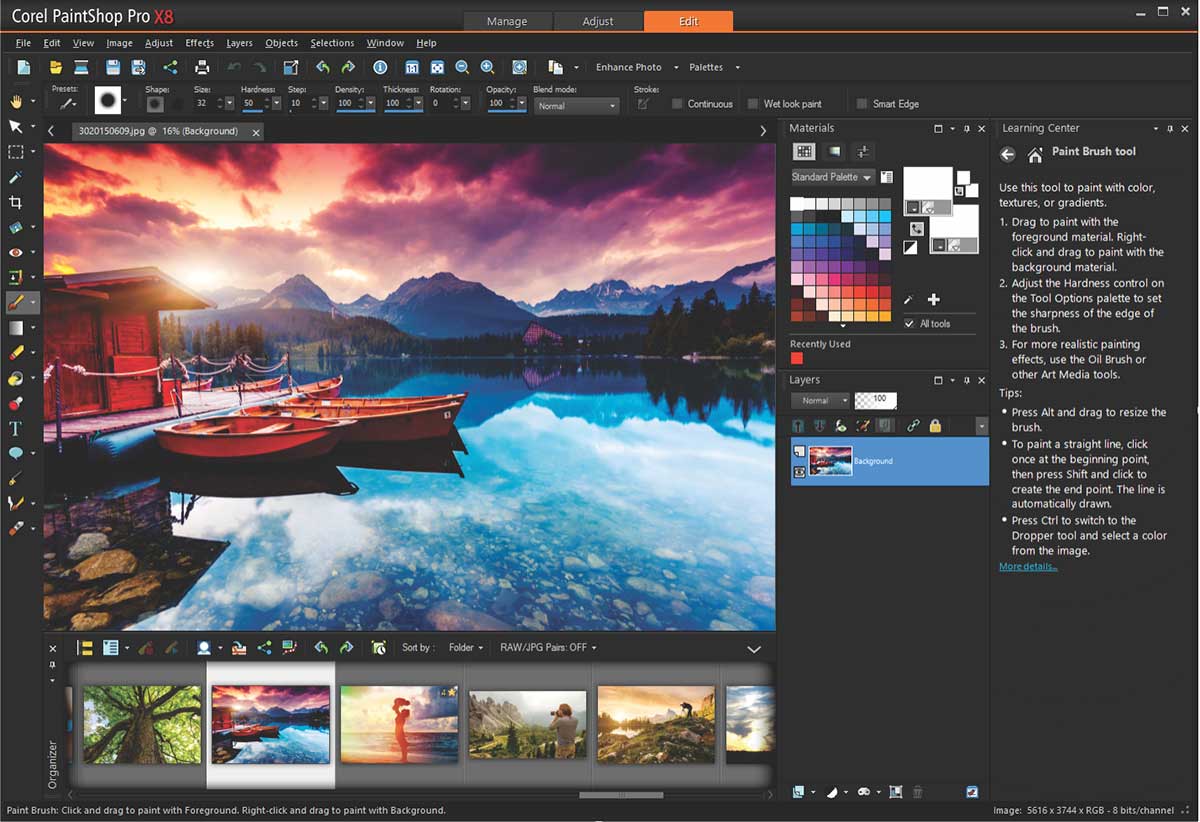The image size is (1200, 822).
Task: Open the Sort by Folder dropdown
Action: click(465, 648)
